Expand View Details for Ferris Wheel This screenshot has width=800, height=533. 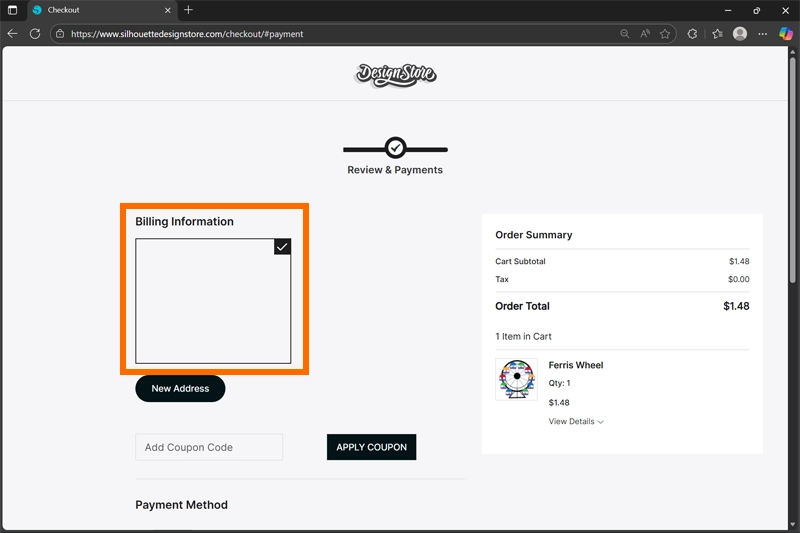point(576,422)
